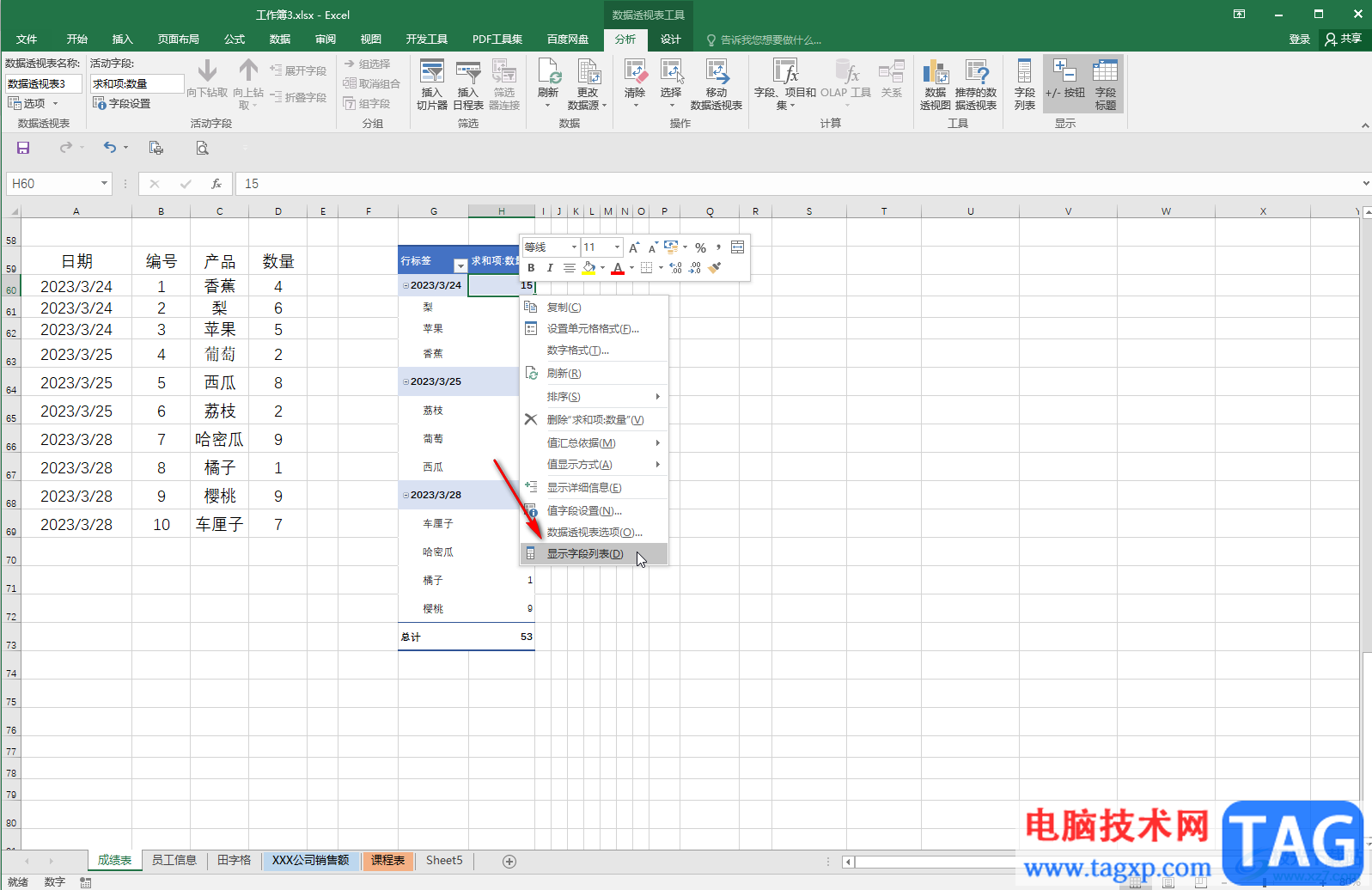Click the Tell Me (告诉我您想要做什么) search box
The height and width of the screenshot is (890, 1372).
click(x=764, y=40)
